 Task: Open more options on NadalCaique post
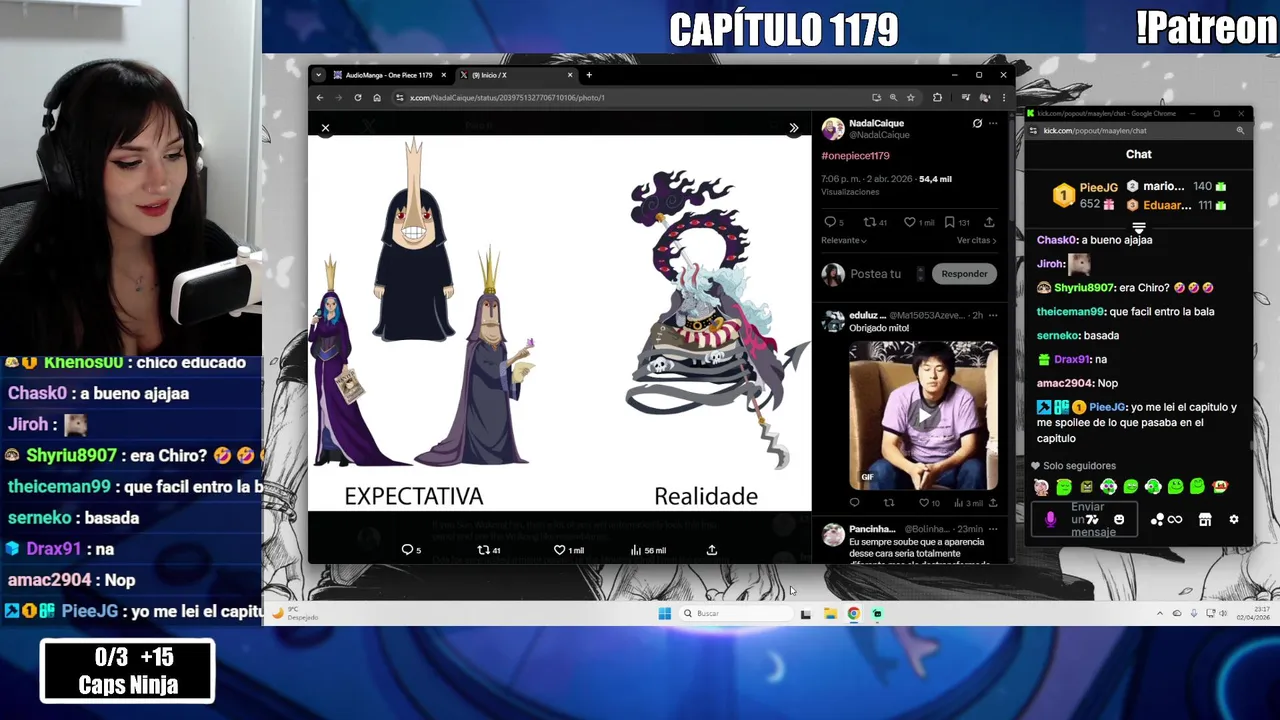pyautogui.click(x=993, y=123)
